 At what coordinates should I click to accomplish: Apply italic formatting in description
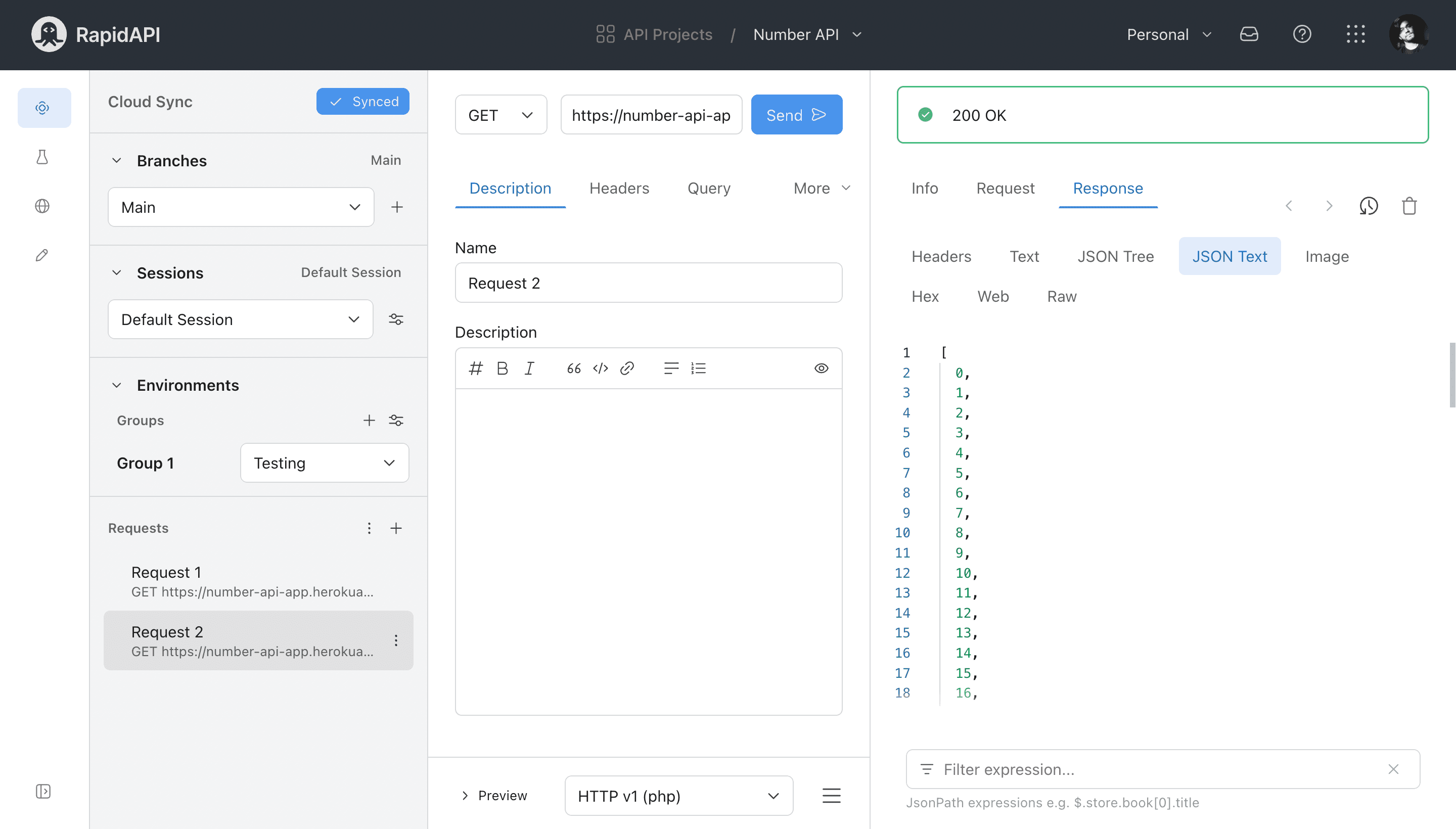[x=529, y=369]
